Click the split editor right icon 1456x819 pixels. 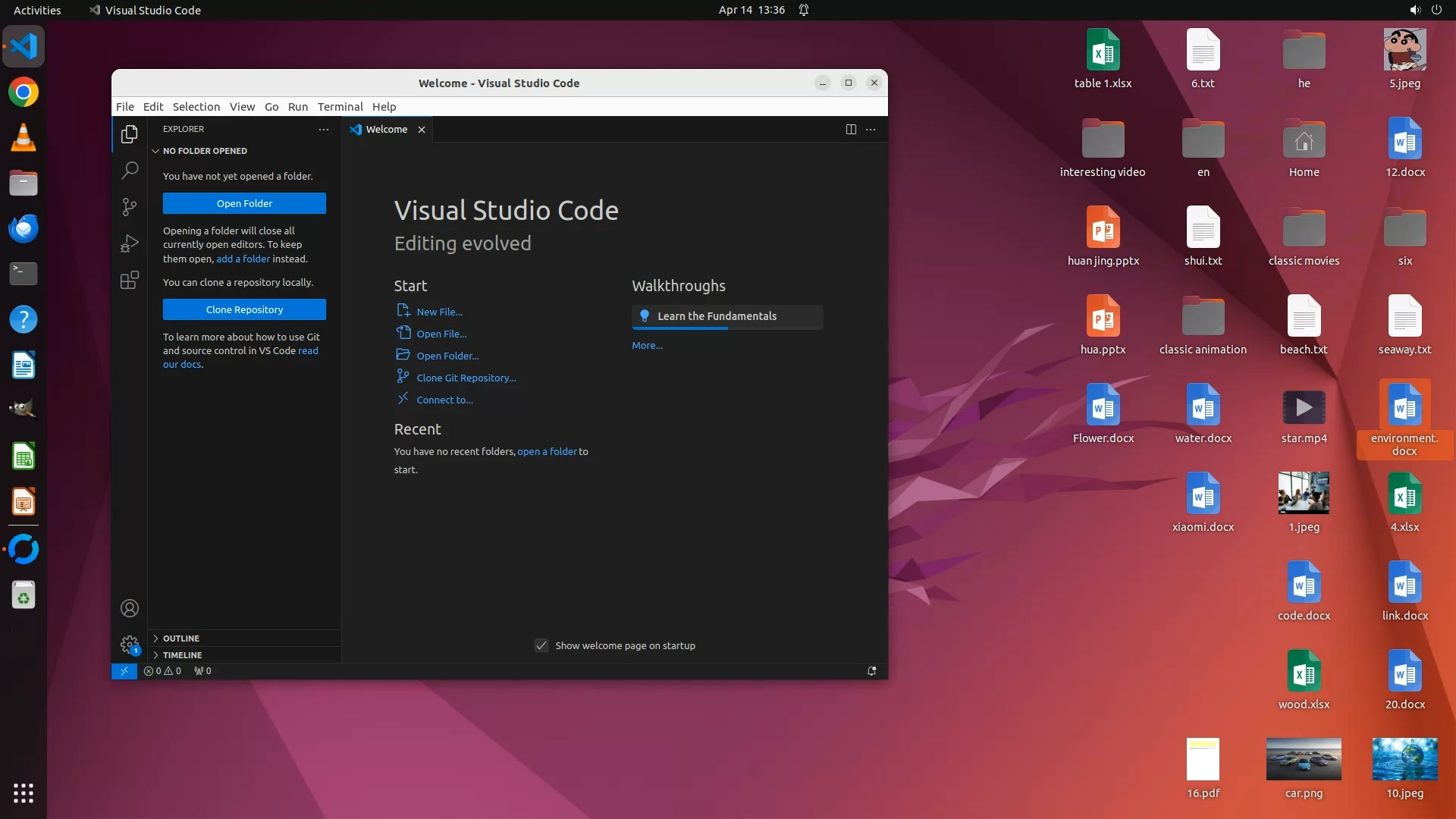pyautogui.click(x=851, y=130)
